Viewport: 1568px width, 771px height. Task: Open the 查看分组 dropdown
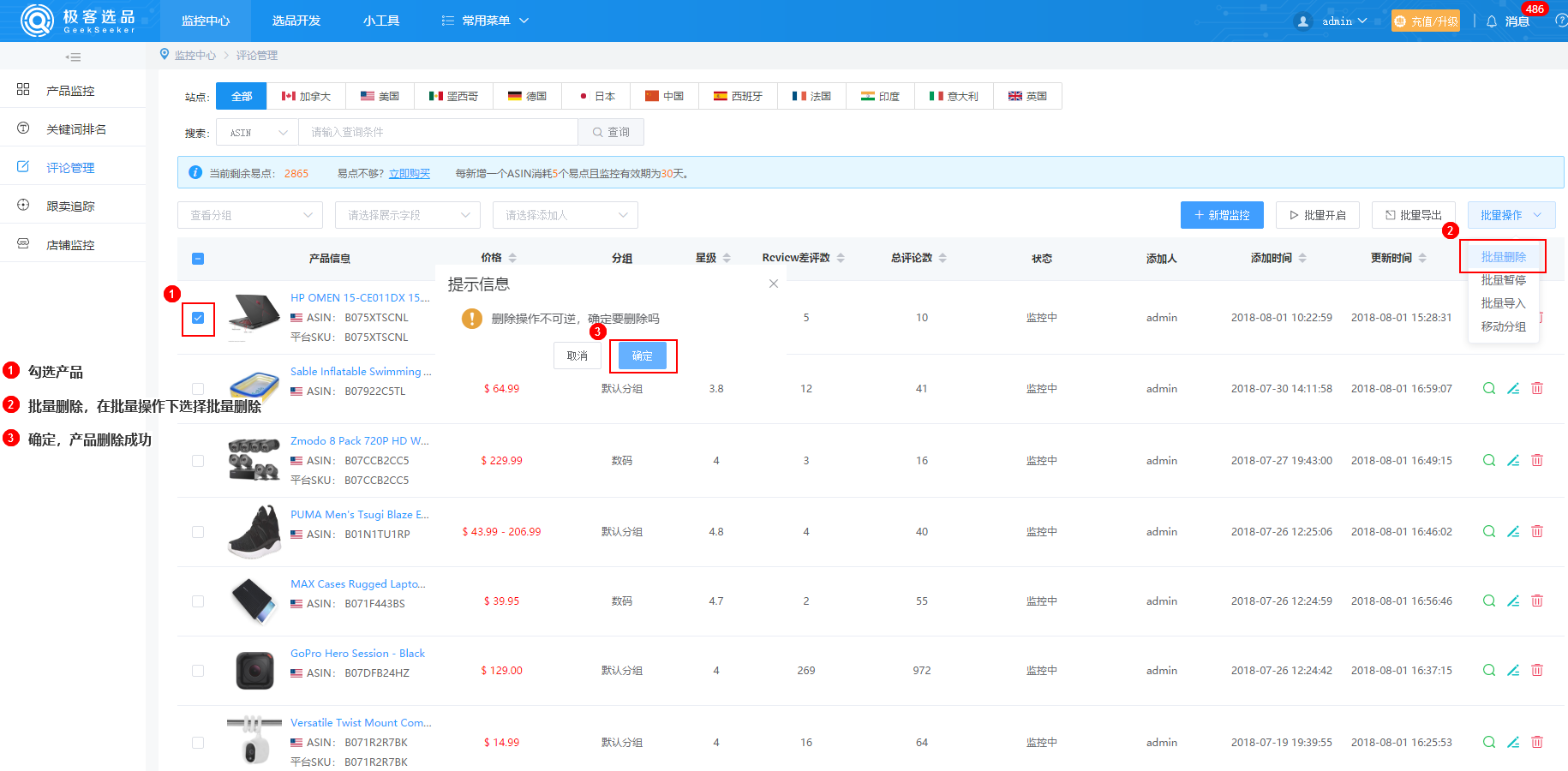250,215
